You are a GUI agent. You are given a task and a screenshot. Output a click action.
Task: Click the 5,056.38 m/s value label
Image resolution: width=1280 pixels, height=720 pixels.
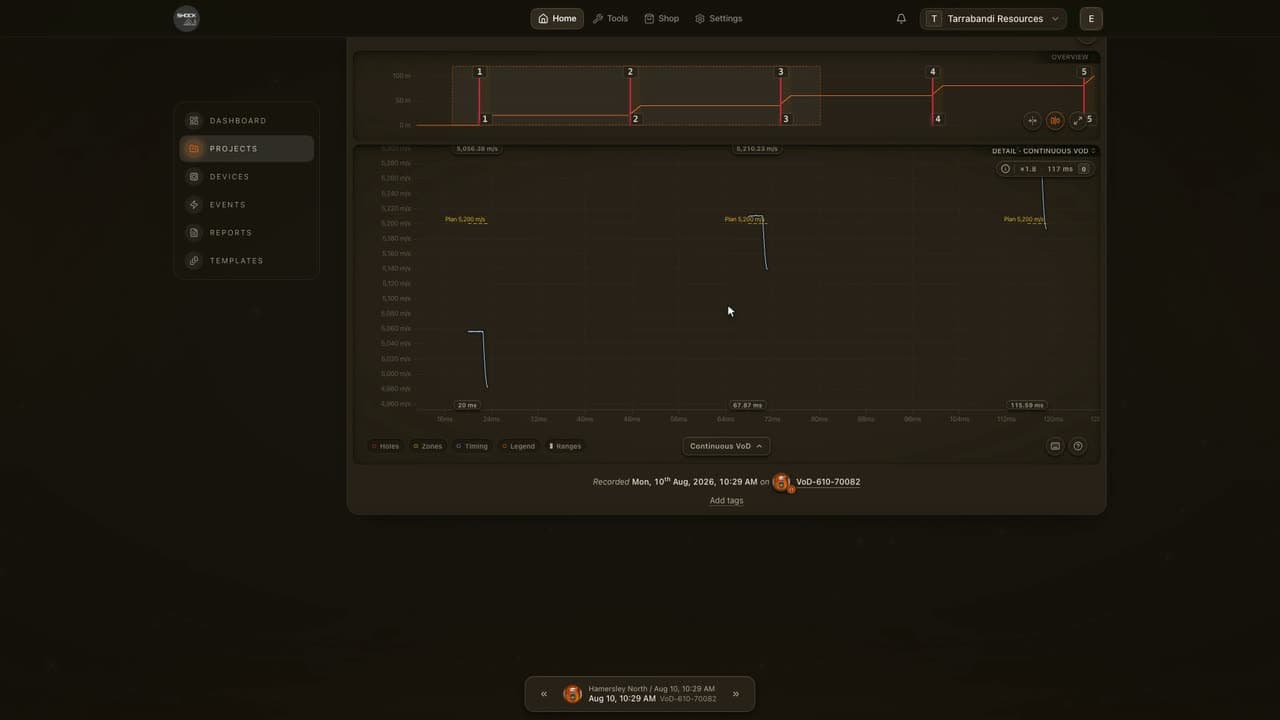[x=477, y=149]
